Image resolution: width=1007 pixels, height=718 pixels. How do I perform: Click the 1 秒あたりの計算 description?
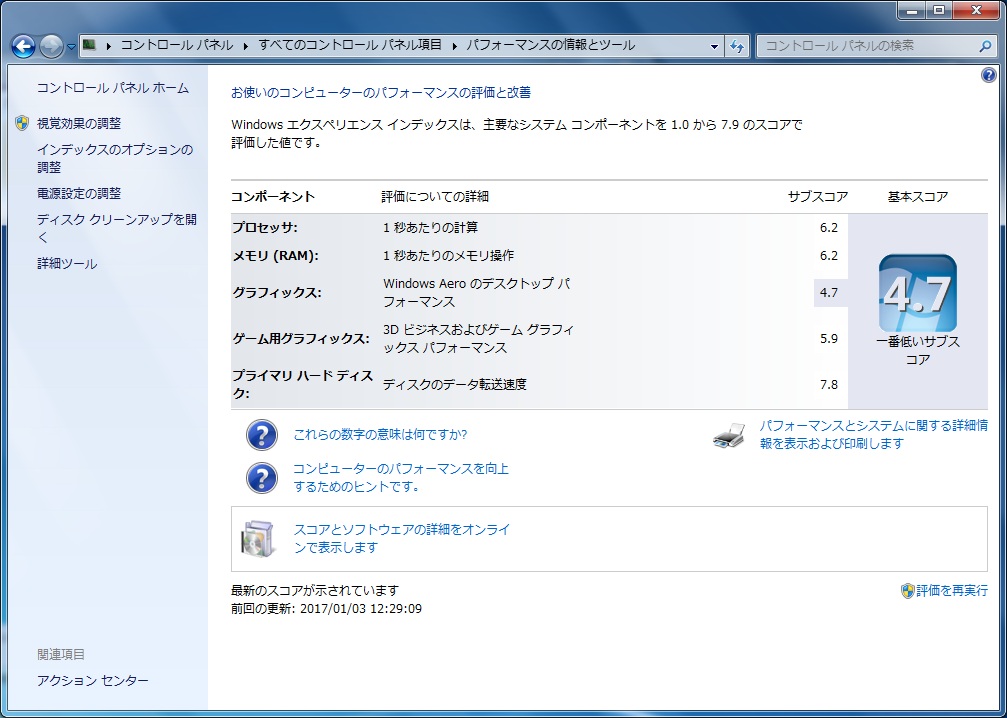pyautogui.click(x=430, y=228)
